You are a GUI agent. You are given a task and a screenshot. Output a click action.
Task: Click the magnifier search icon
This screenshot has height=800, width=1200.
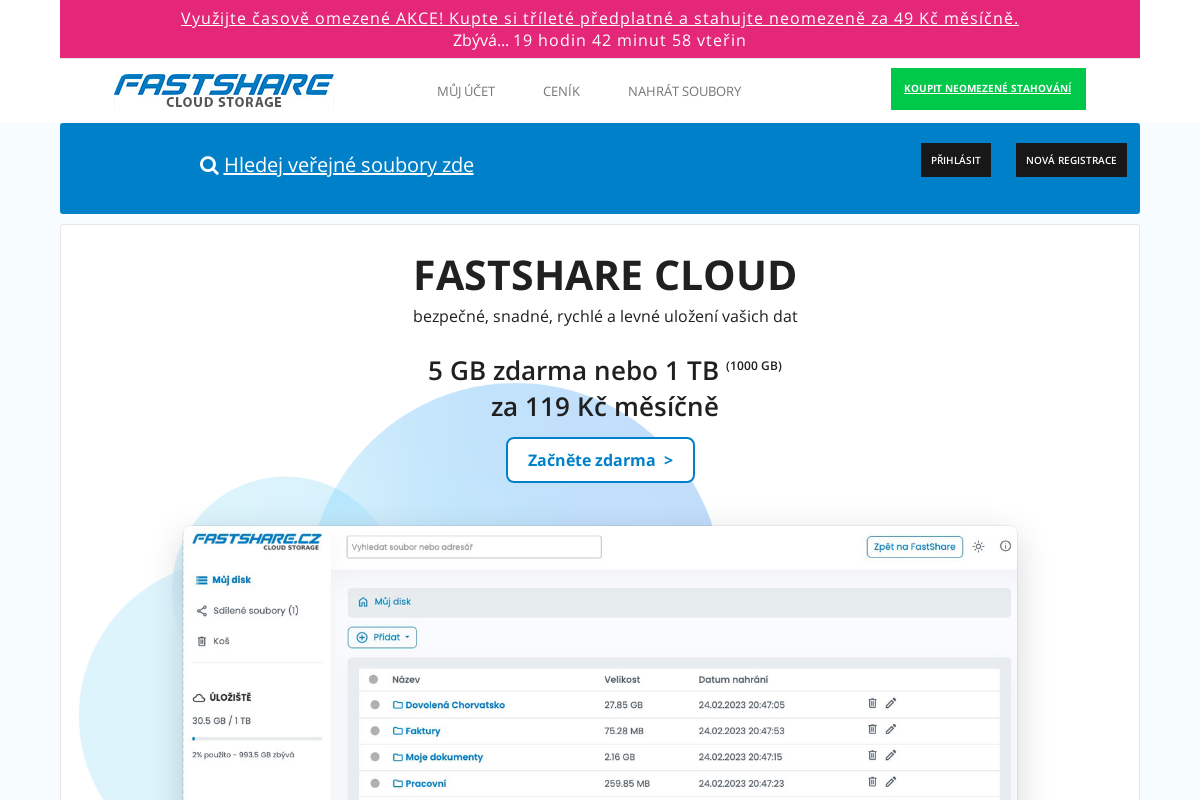pyautogui.click(x=209, y=166)
